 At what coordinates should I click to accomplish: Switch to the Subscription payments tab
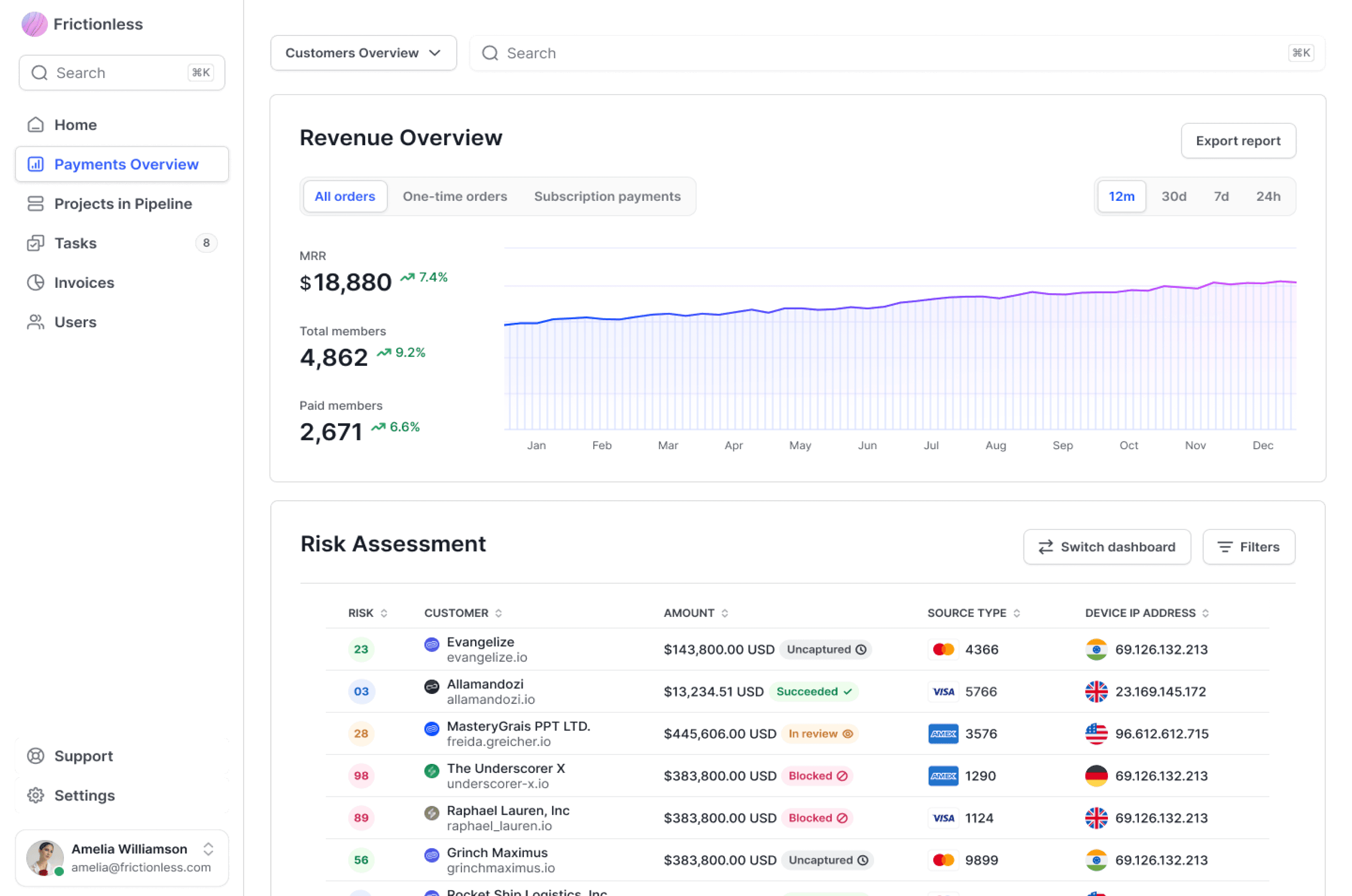click(x=607, y=196)
